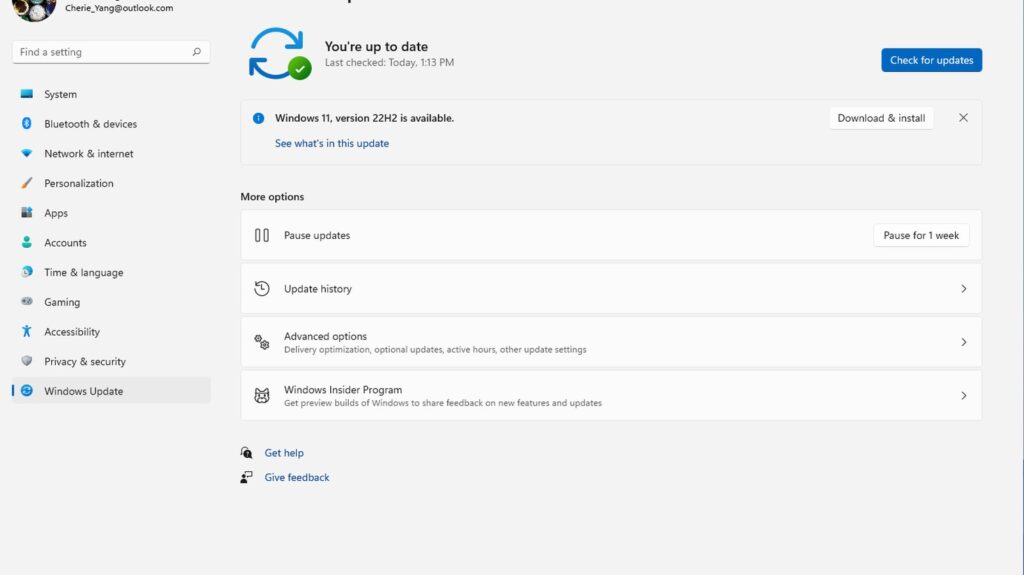Click Check for updates button

click(x=931, y=60)
